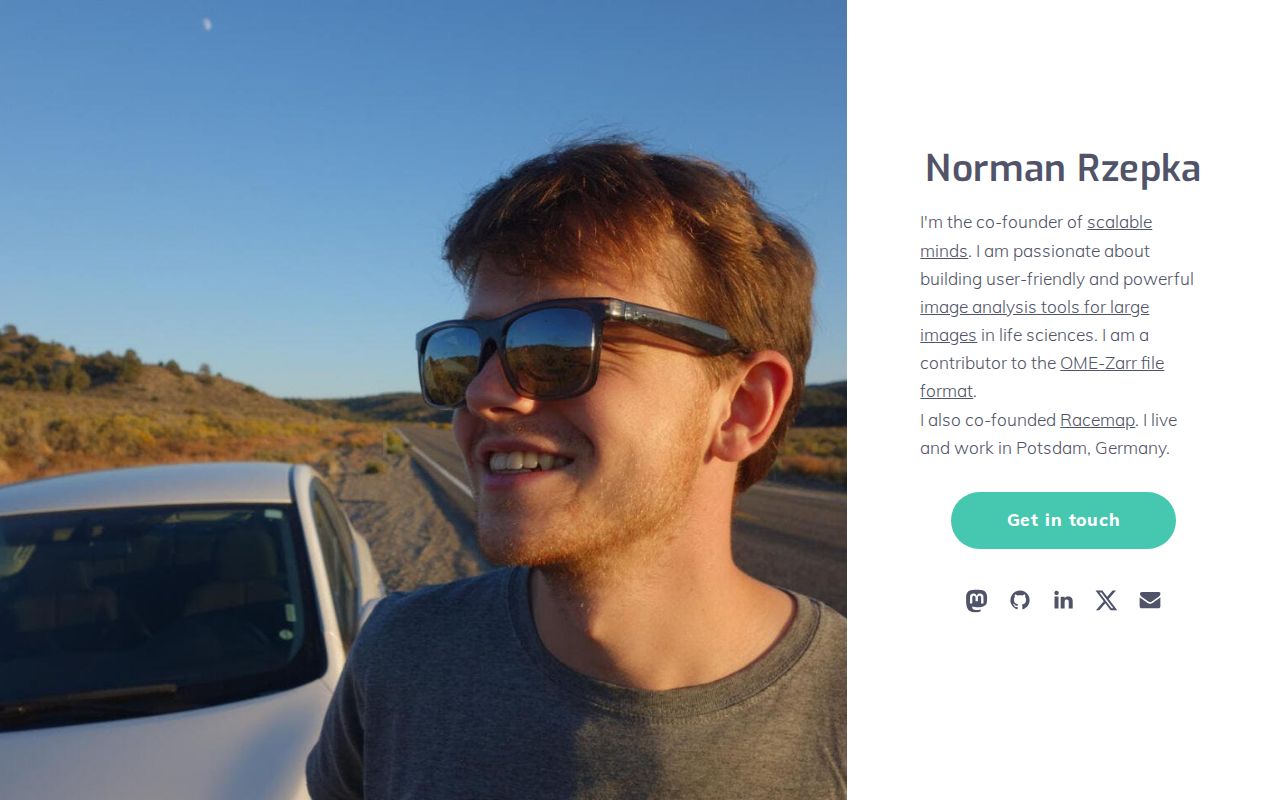Open the 'image analysis tools for large' link
This screenshot has height=800, width=1280.
tap(1034, 307)
